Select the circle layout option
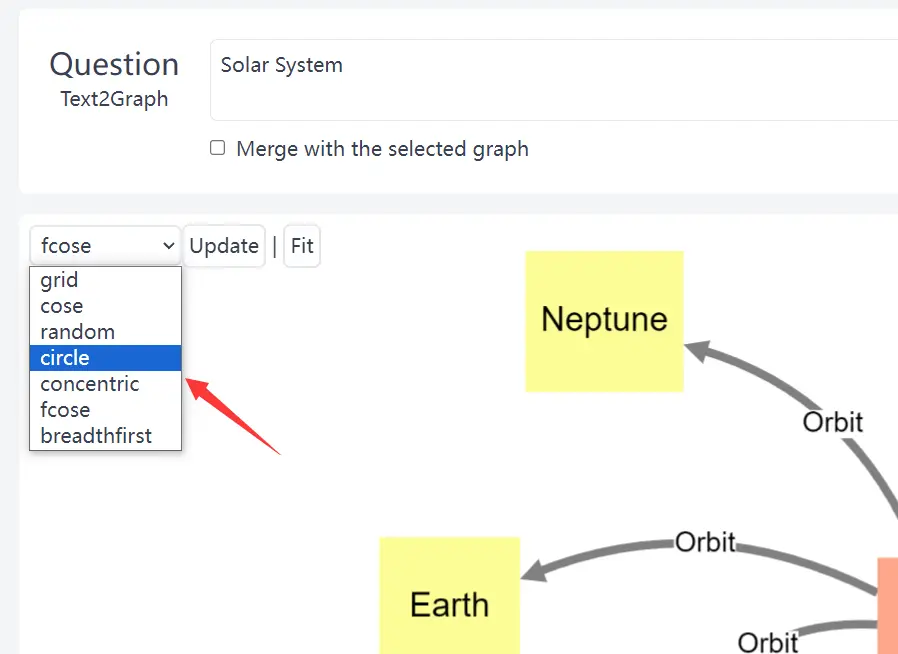 point(64,357)
